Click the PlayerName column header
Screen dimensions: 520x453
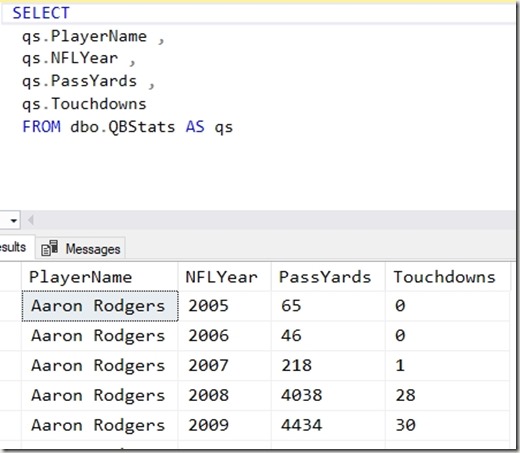coord(100,277)
